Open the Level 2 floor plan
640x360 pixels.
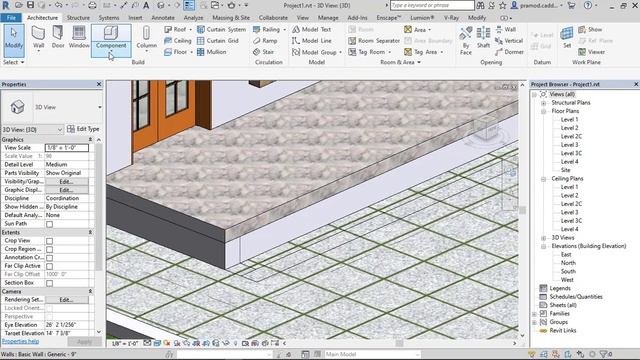point(569,128)
